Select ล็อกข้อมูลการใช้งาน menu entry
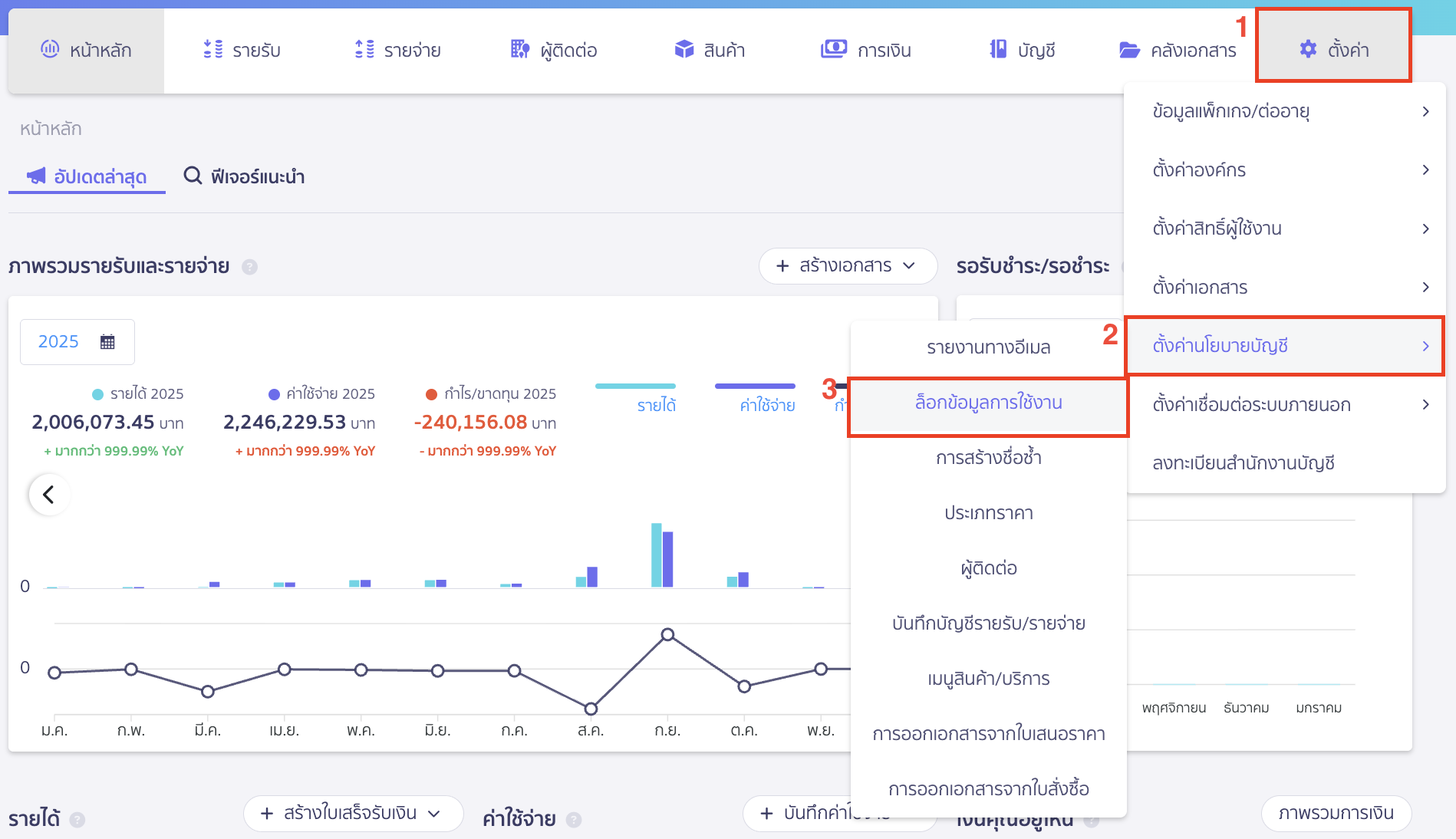Viewport: 1456px width, 839px height. coord(987,402)
